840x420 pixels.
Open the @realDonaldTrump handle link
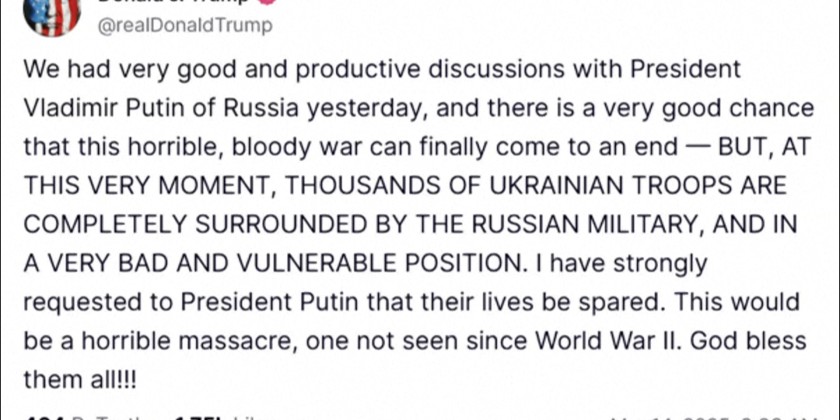(184, 26)
